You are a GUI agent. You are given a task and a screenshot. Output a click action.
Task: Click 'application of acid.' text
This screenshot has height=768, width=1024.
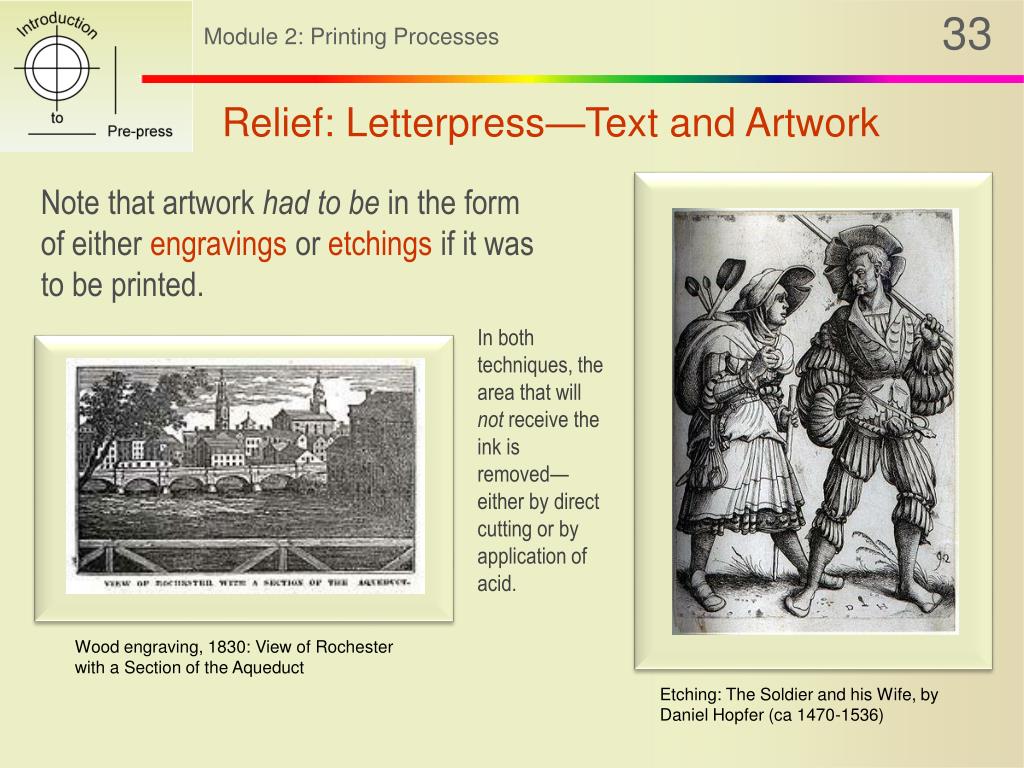coord(532,570)
